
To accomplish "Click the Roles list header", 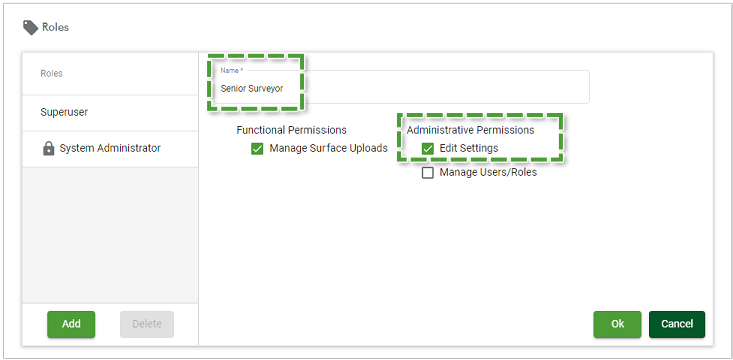I will coord(51,73).
